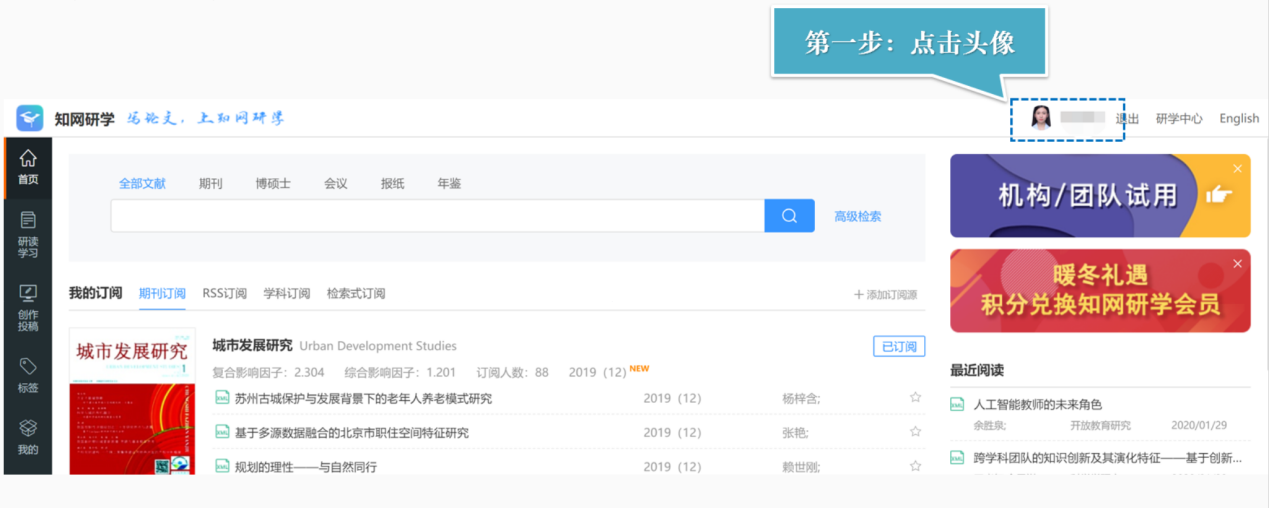The image size is (1269, 508).
Task: Click the 知网研学 logo icon
Action: tap(29, 118)
